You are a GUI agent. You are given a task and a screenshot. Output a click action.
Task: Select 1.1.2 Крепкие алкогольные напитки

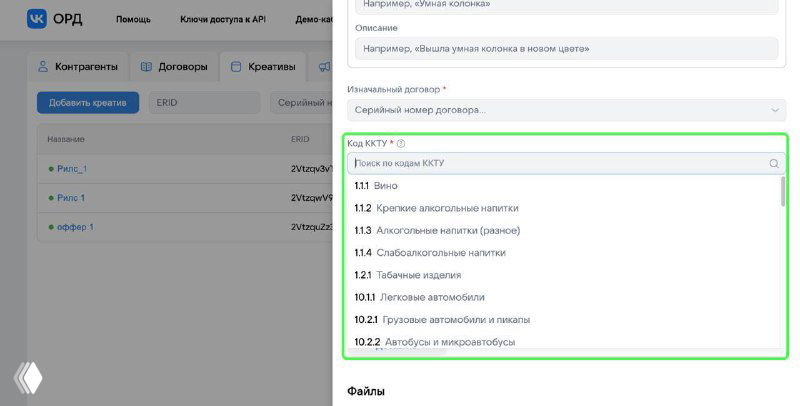[436, 208]
